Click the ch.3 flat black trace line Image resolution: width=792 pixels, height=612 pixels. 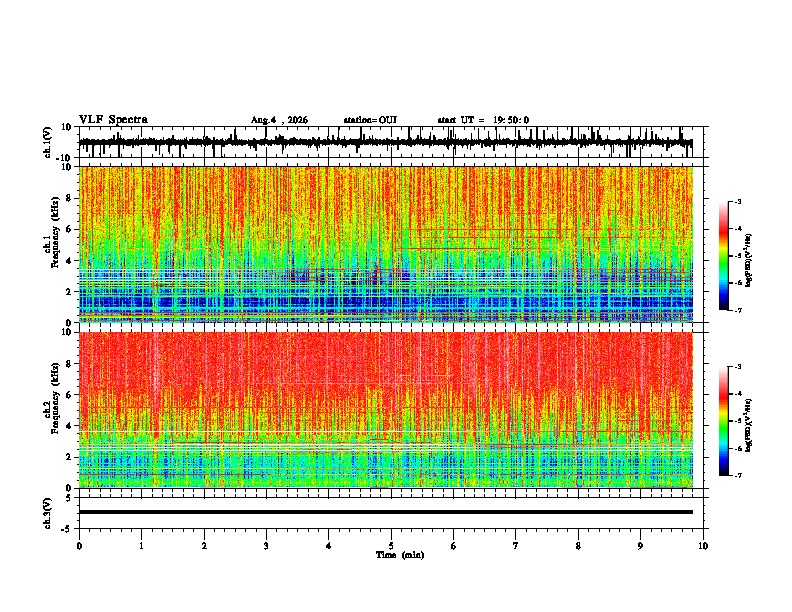tap(386, 512)
